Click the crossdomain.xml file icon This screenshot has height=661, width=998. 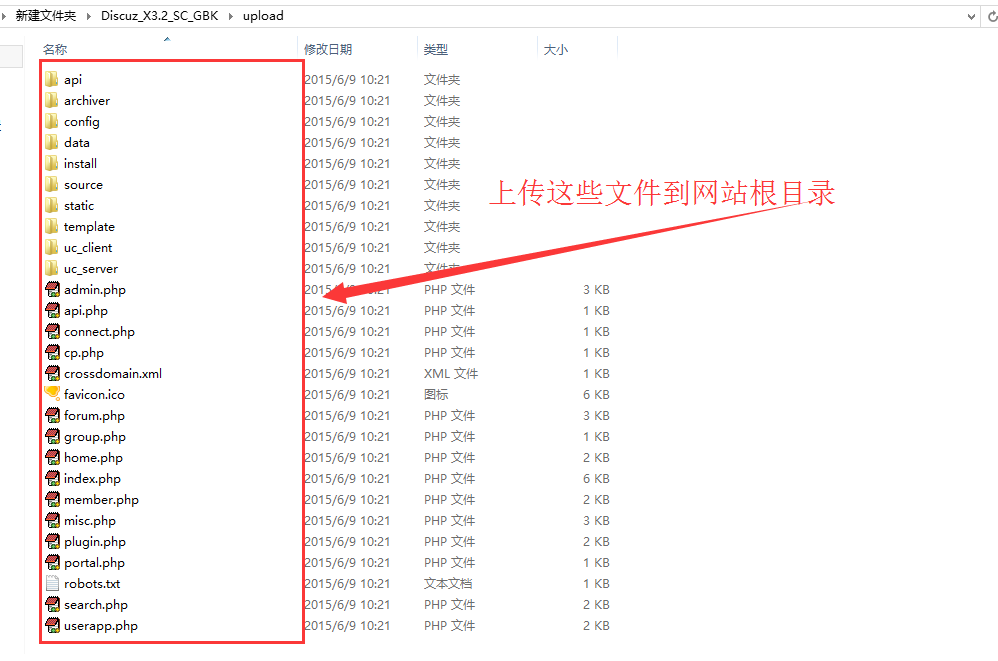click(53, 373)
